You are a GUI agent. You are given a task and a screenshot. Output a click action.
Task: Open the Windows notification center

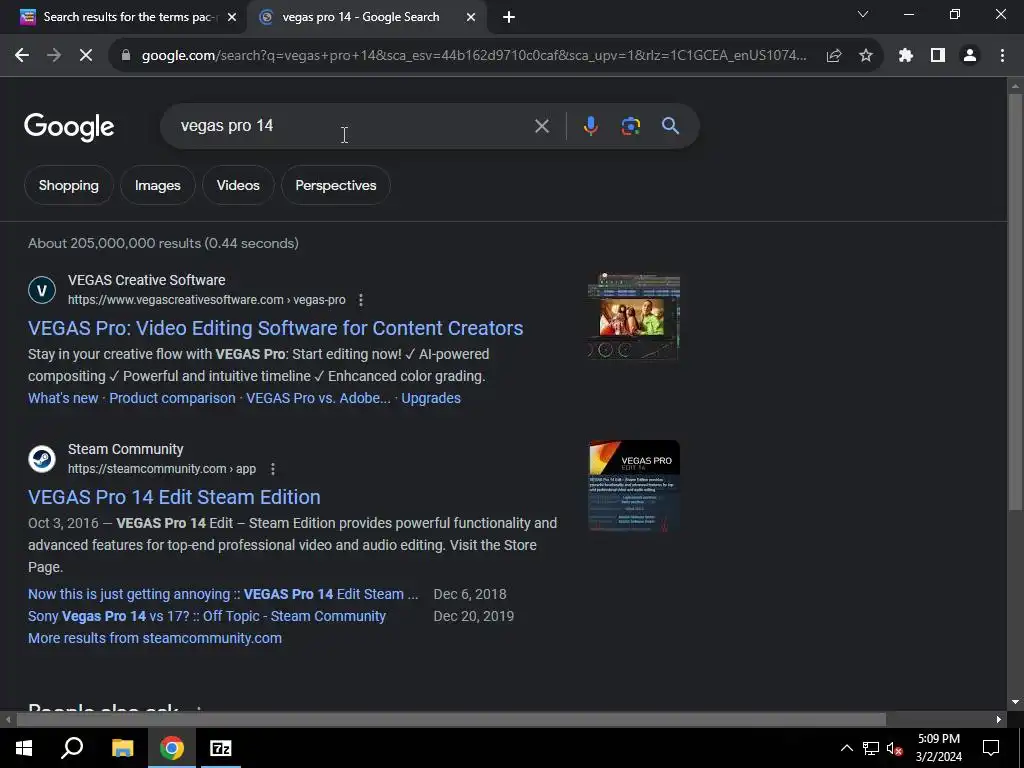(x=991, y=748)
